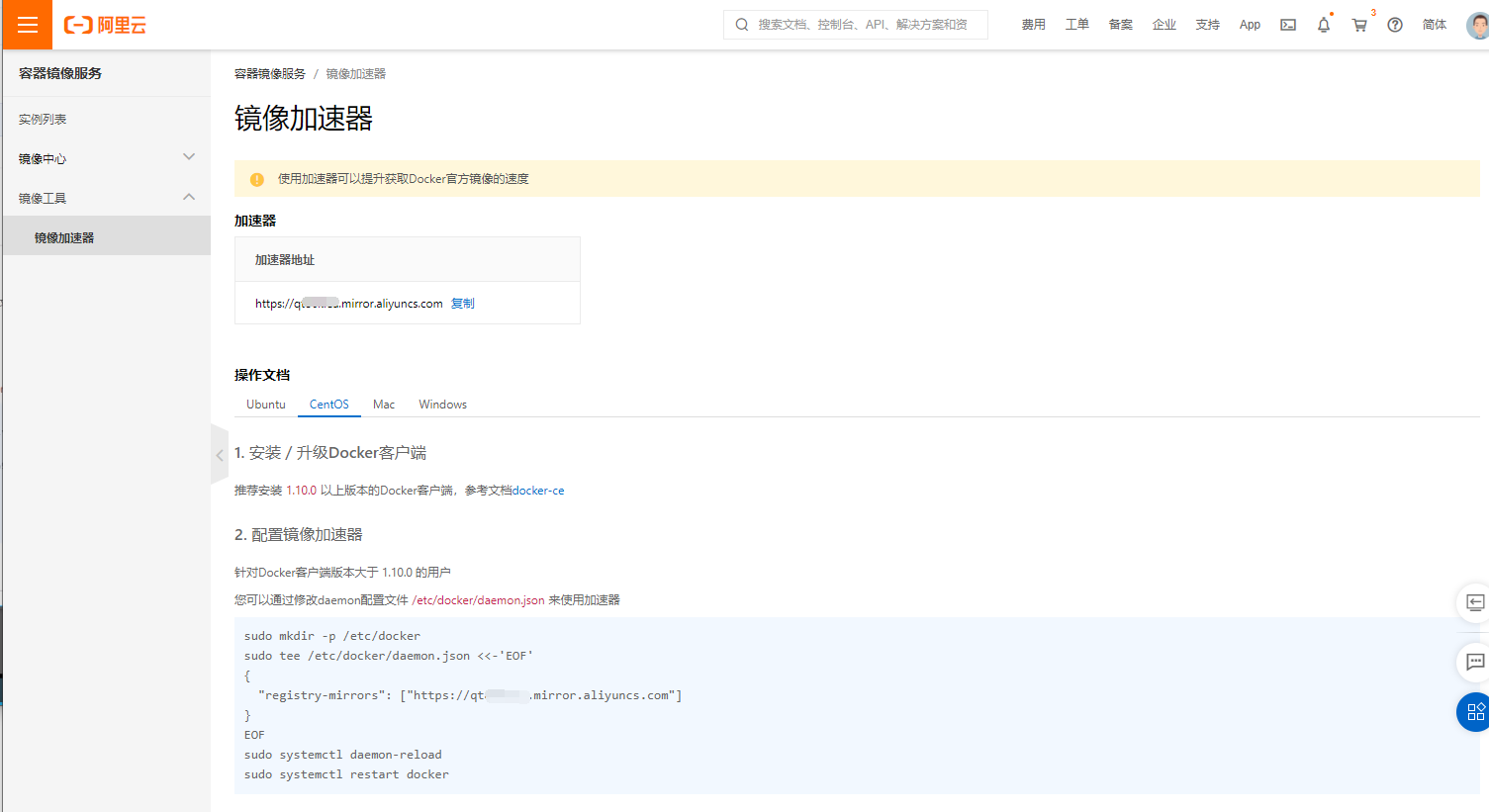The image size is (1489, 812).
Task: Click the user avatar
Action: (1477, 25)
